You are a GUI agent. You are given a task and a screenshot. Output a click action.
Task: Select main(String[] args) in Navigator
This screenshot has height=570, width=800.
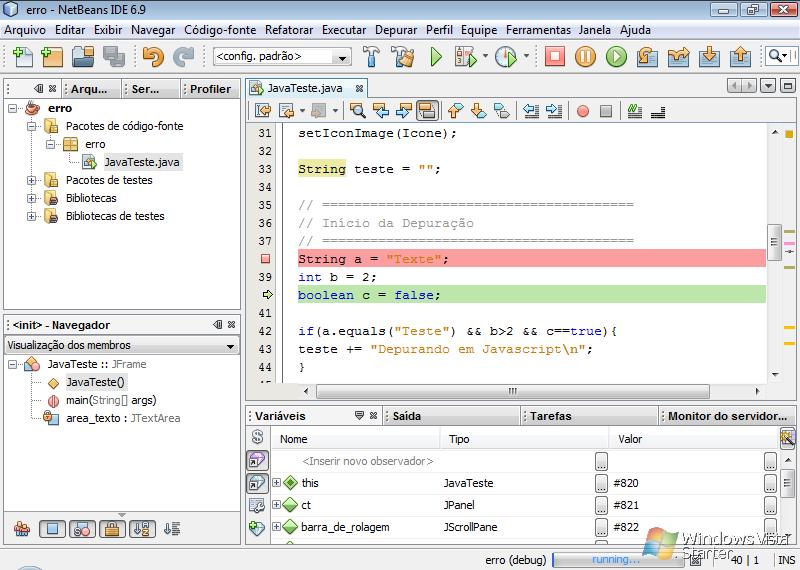[x=111, y=400]
